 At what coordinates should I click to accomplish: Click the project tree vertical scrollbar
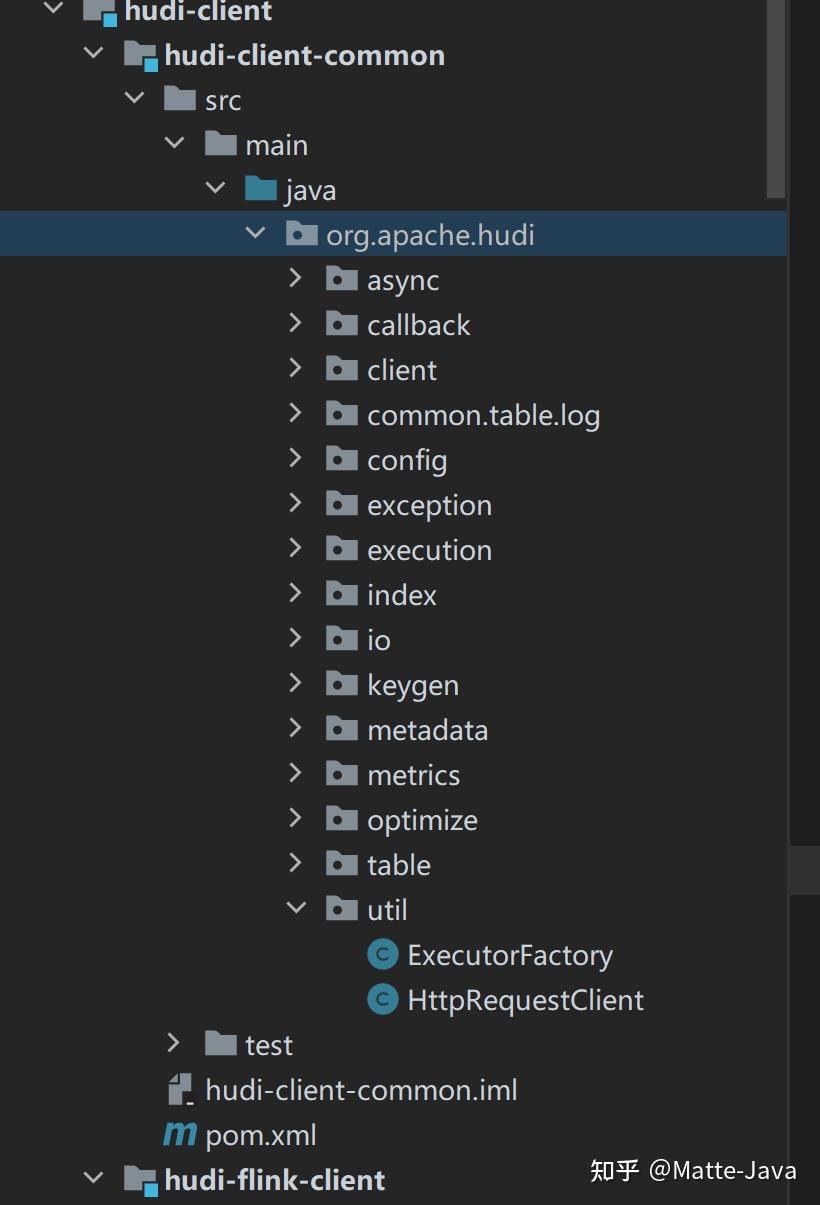point(776,100)
